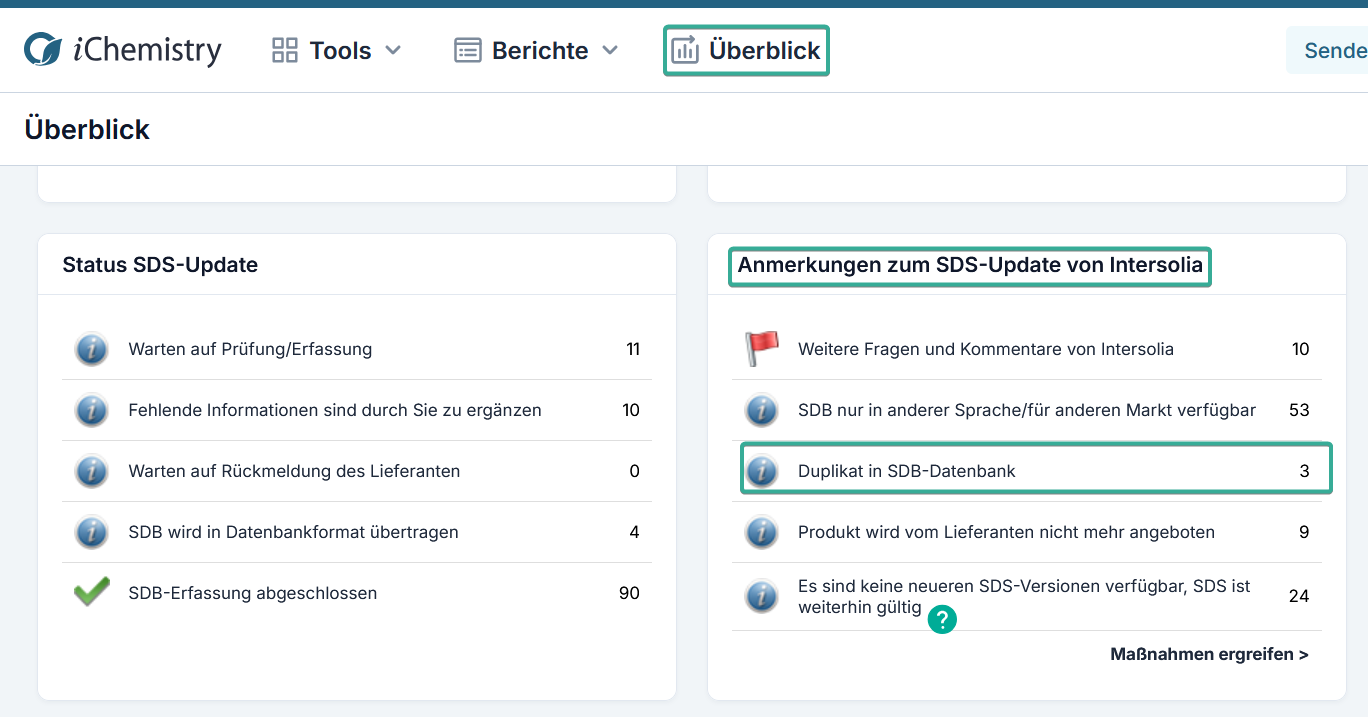Expand the Tools dropdown chevron
The height and width of the screenshot is (717, 1368).
coord(393,50)
